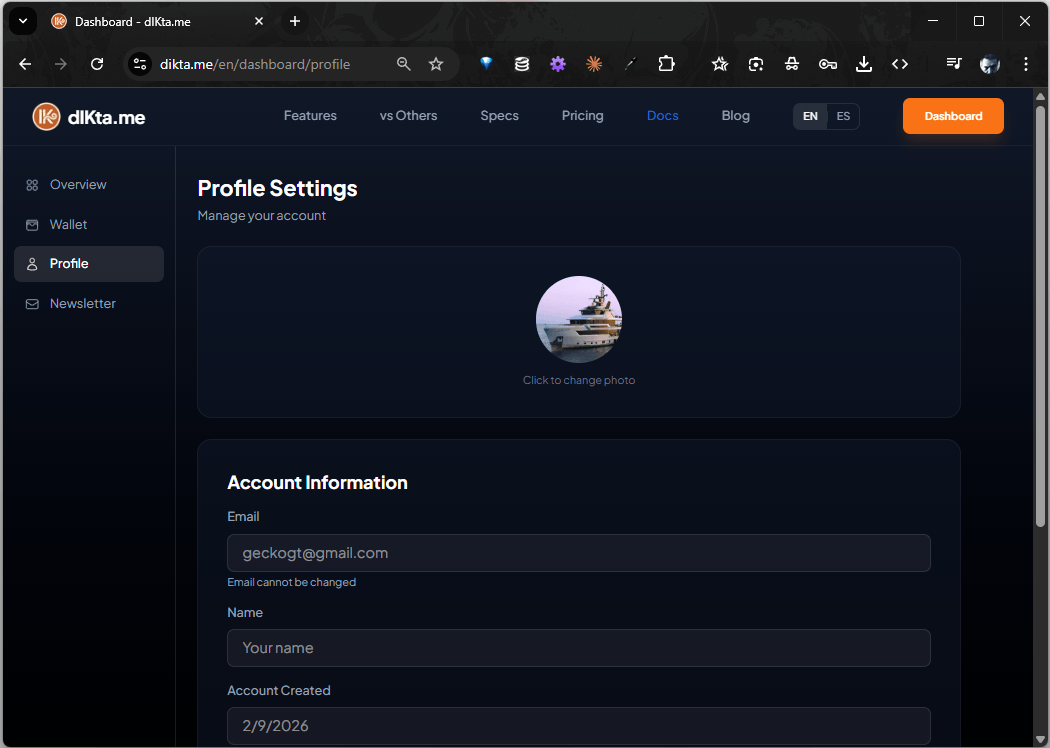
Task: Open the Blog link
Action: (x=735, y=116)
